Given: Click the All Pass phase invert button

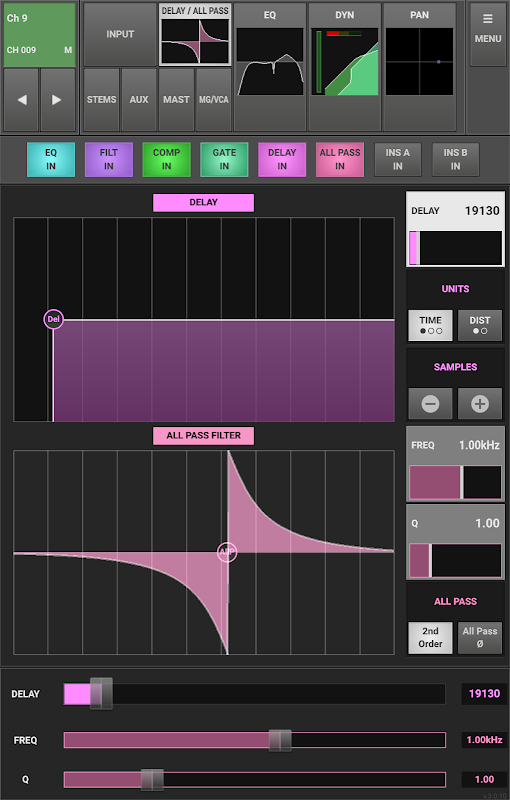Looking at the screenshot, I should (x=479, y=638).
